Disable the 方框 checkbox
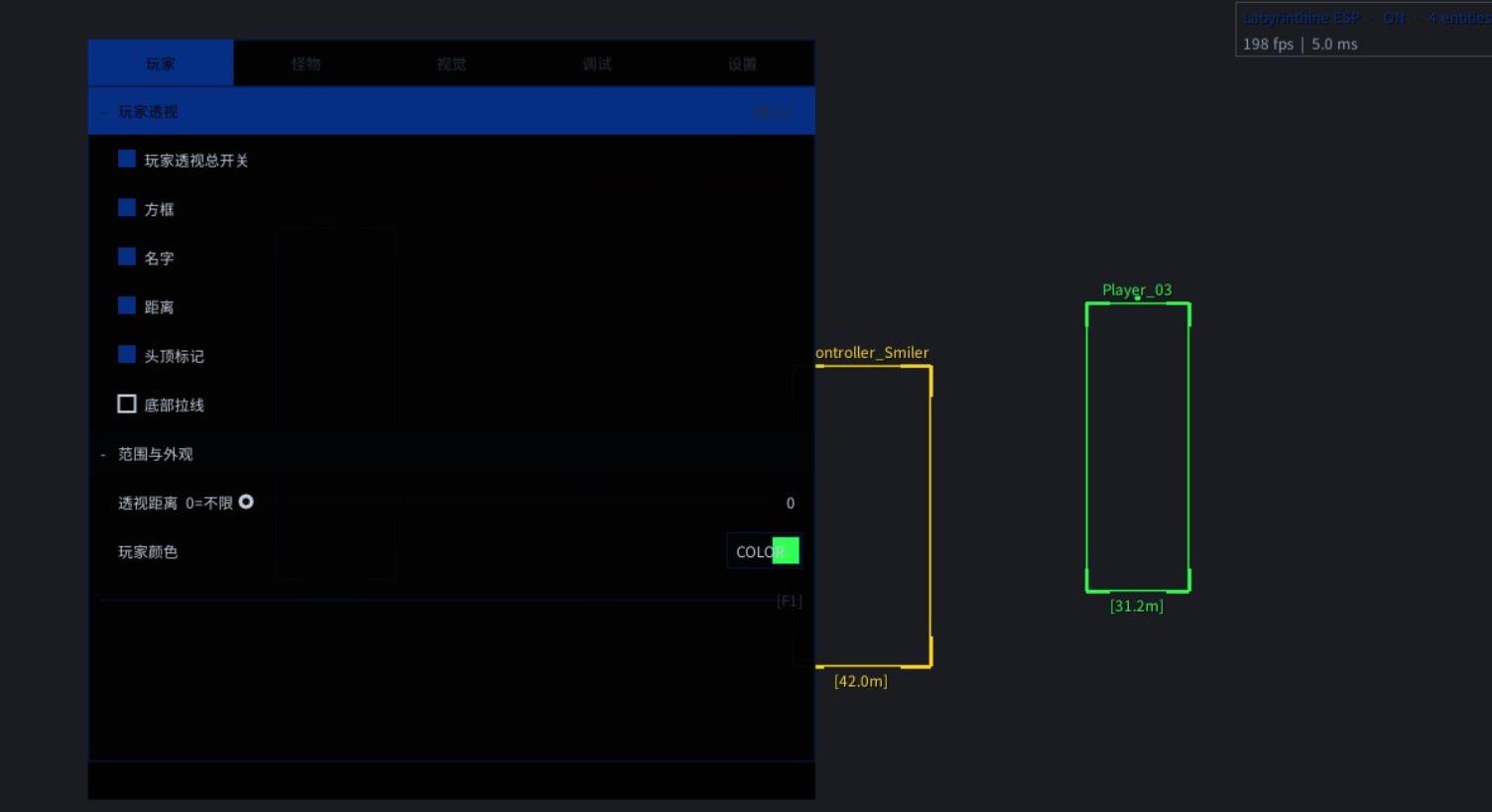1492x812 pixels. pos(127,207)
